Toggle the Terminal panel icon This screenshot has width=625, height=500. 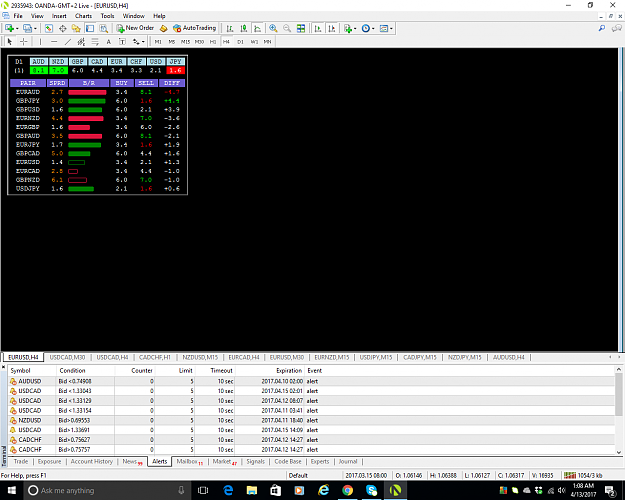tap(90, 28)
